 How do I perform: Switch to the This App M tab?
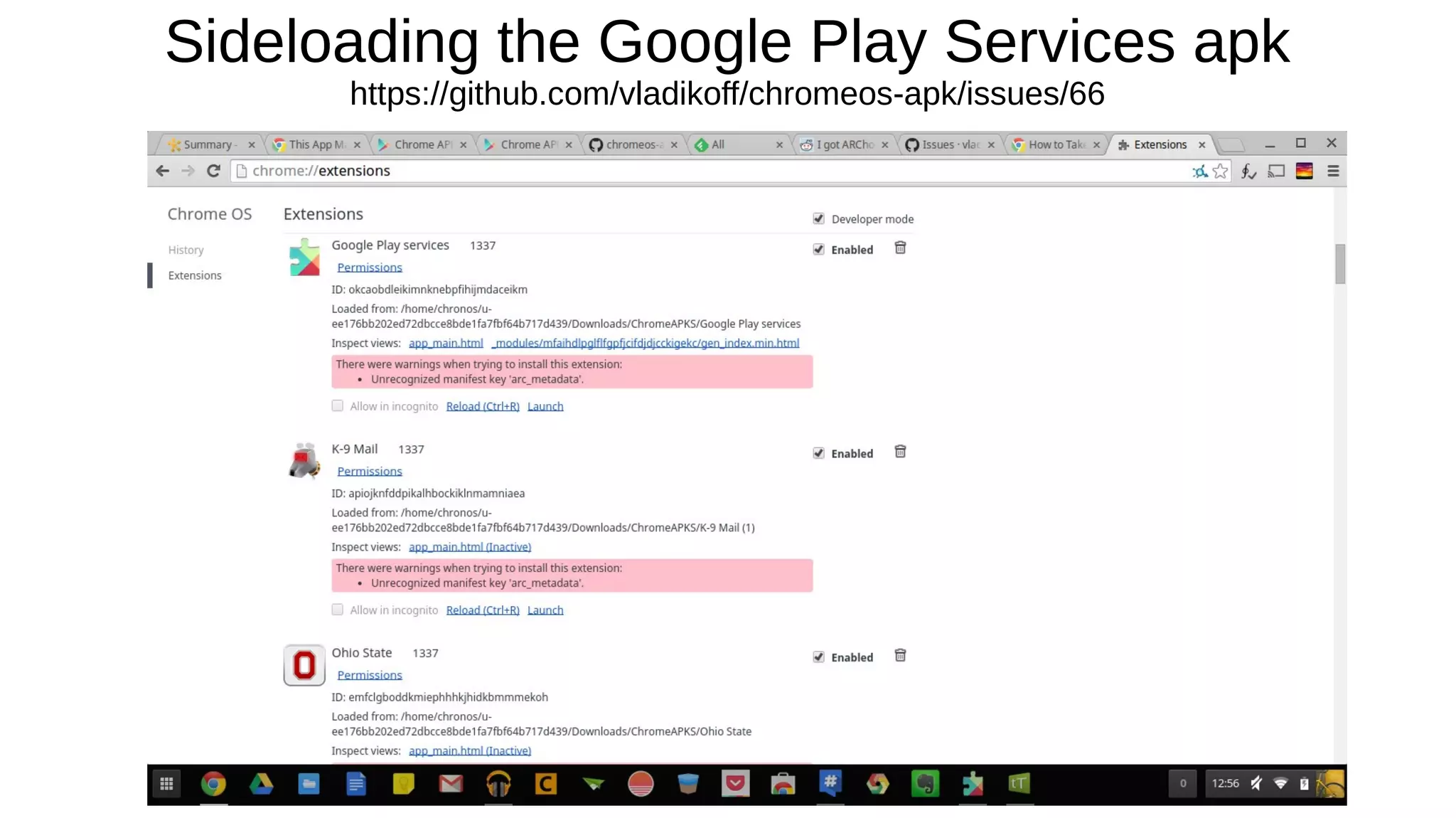tap(317, 144)
